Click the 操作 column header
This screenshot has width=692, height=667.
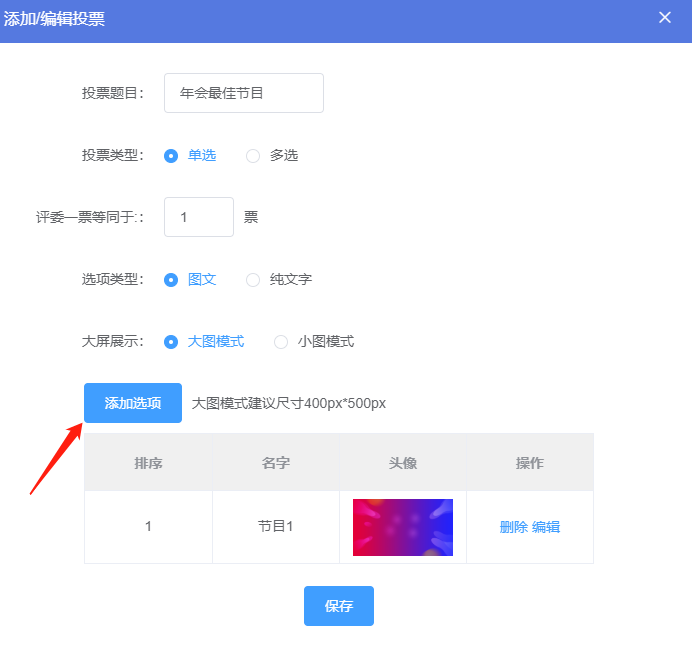click(x=530, y=463)
